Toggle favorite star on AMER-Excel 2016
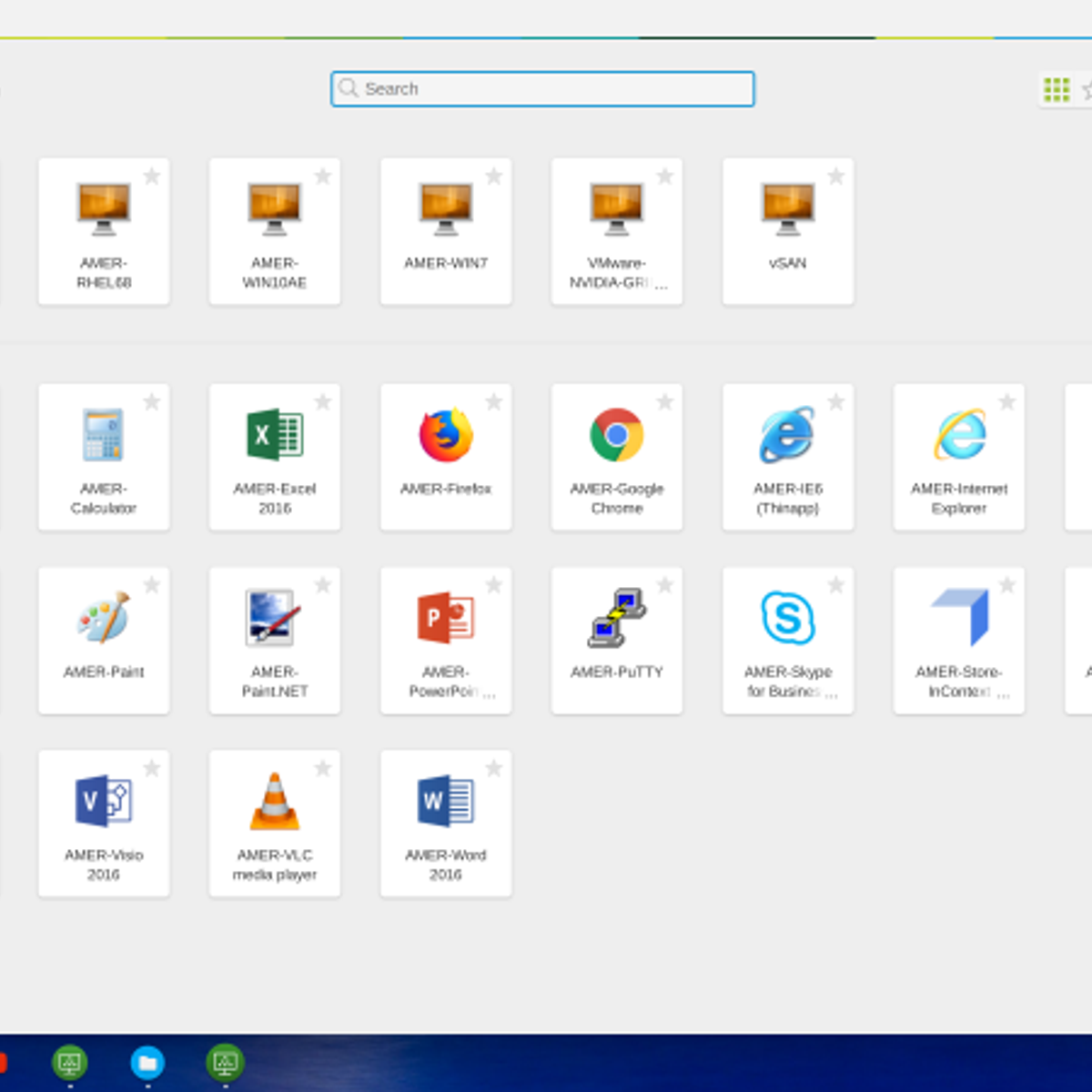The width and height of the screenshot is (1092, 1092). tap(323, 401)
